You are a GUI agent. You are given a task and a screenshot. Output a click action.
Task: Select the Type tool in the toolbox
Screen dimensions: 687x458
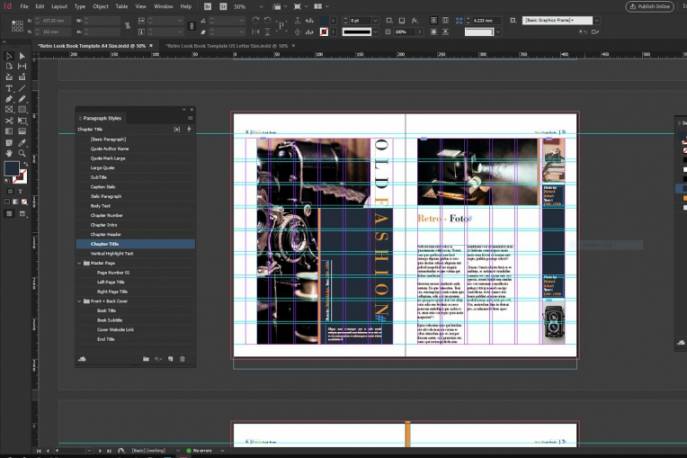click(9, 88)
